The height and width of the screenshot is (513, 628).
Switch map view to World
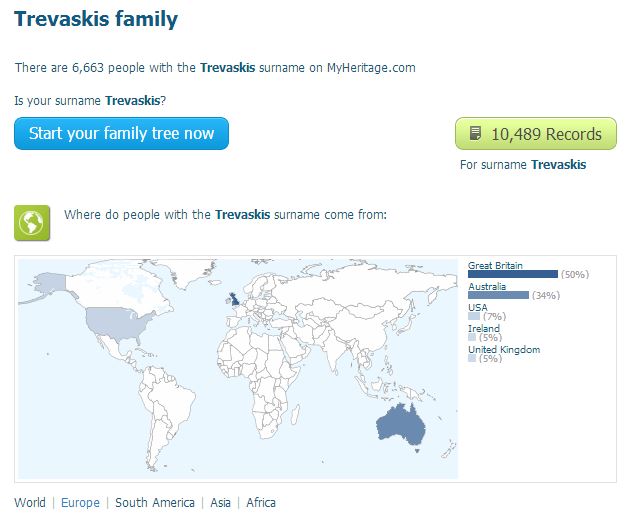[30, 503]
